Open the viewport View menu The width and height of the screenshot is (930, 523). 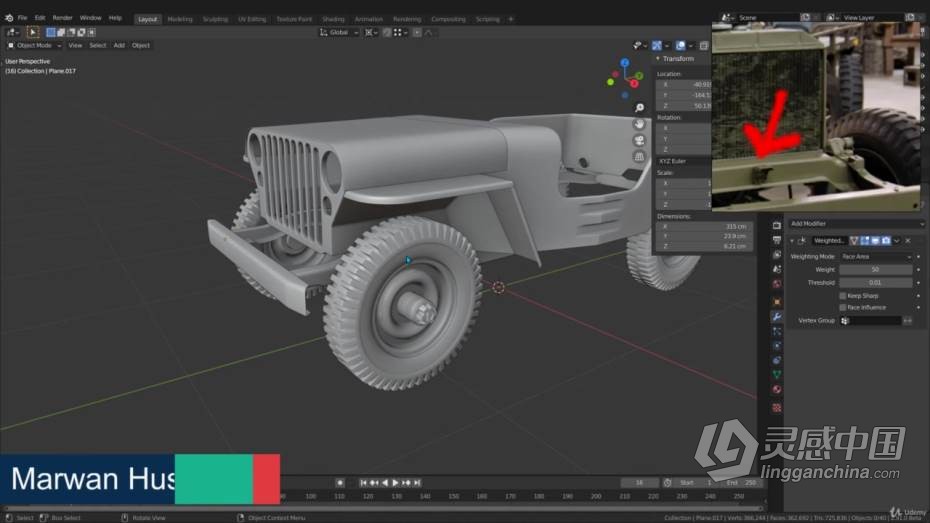point(75,45)
